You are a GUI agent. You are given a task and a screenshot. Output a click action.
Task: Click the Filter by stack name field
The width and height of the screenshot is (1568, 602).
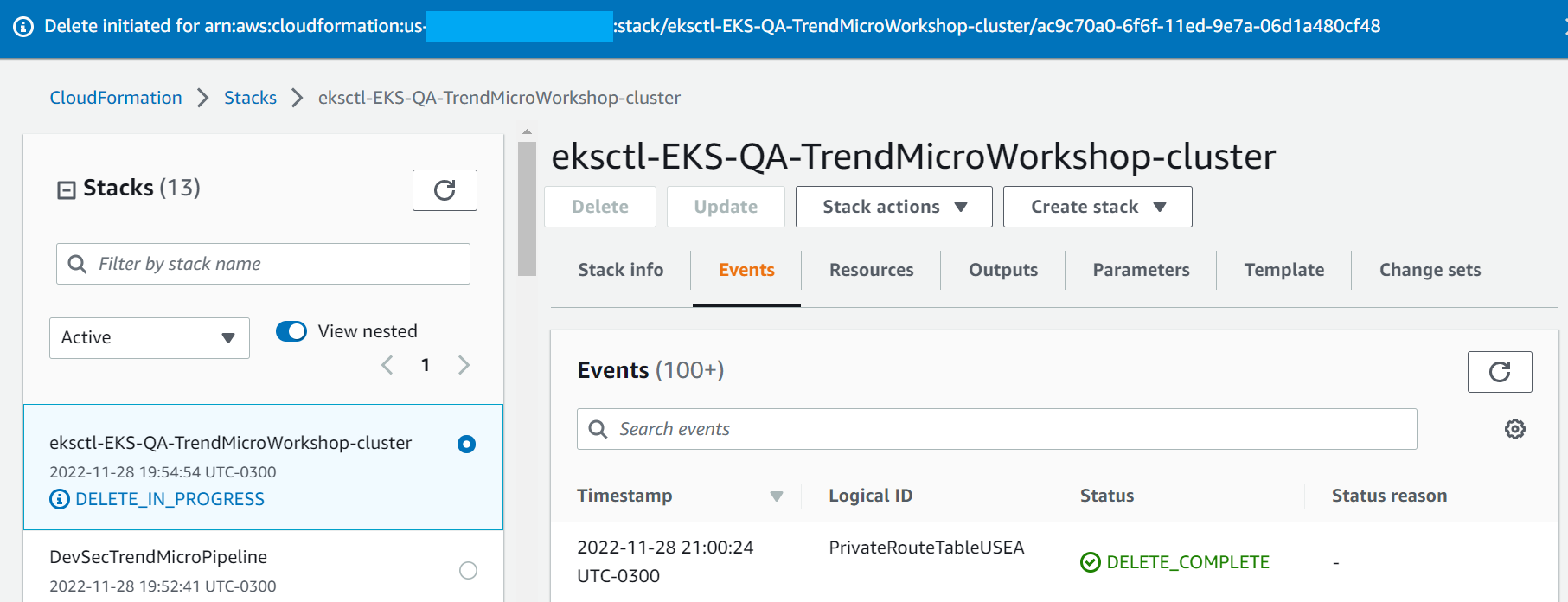pos(263,264)
